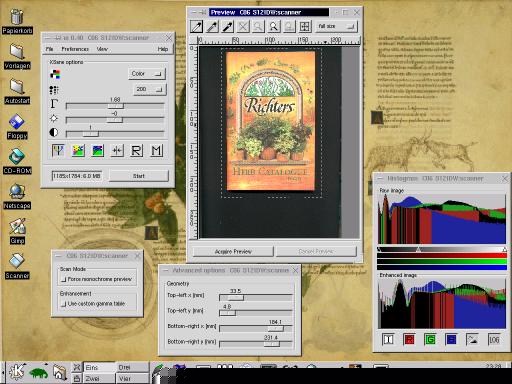The height and width of the screenshot is (384, 512).
Task: Click the scan size info field 1185x1784
Action: click(77, 176)
